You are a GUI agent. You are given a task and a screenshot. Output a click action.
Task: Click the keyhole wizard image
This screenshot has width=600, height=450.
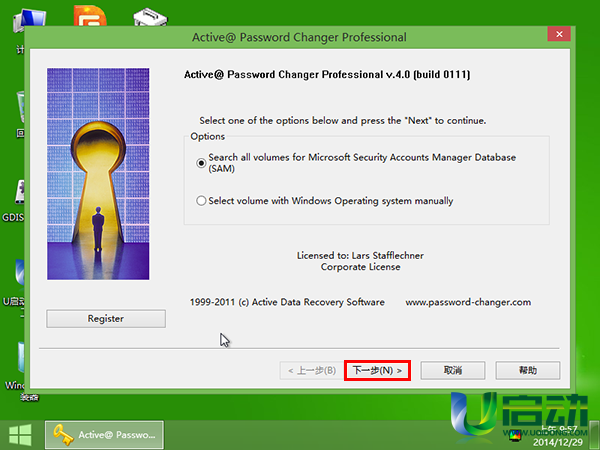pos(98,174)
